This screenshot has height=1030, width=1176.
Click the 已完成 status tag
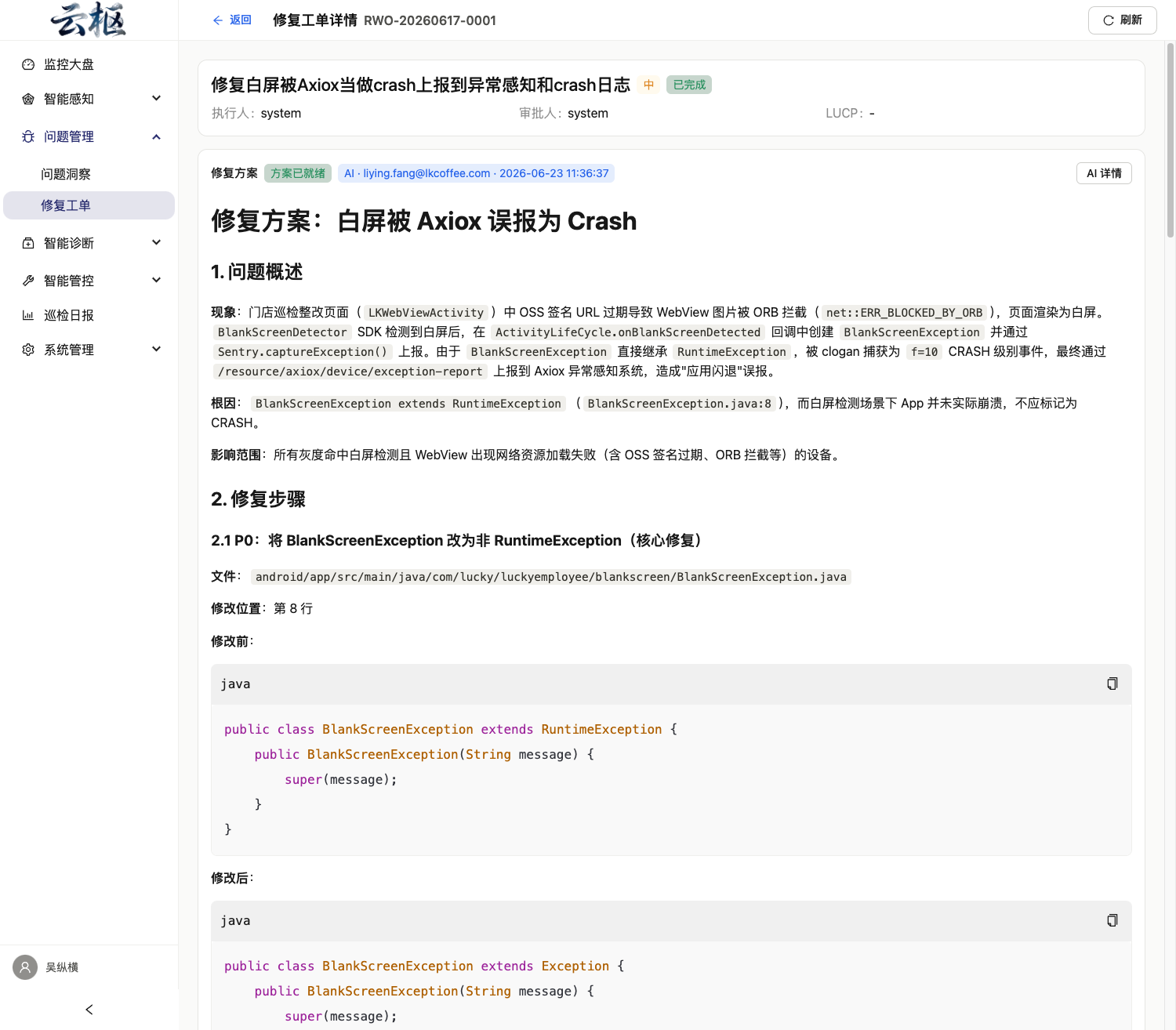689,85
